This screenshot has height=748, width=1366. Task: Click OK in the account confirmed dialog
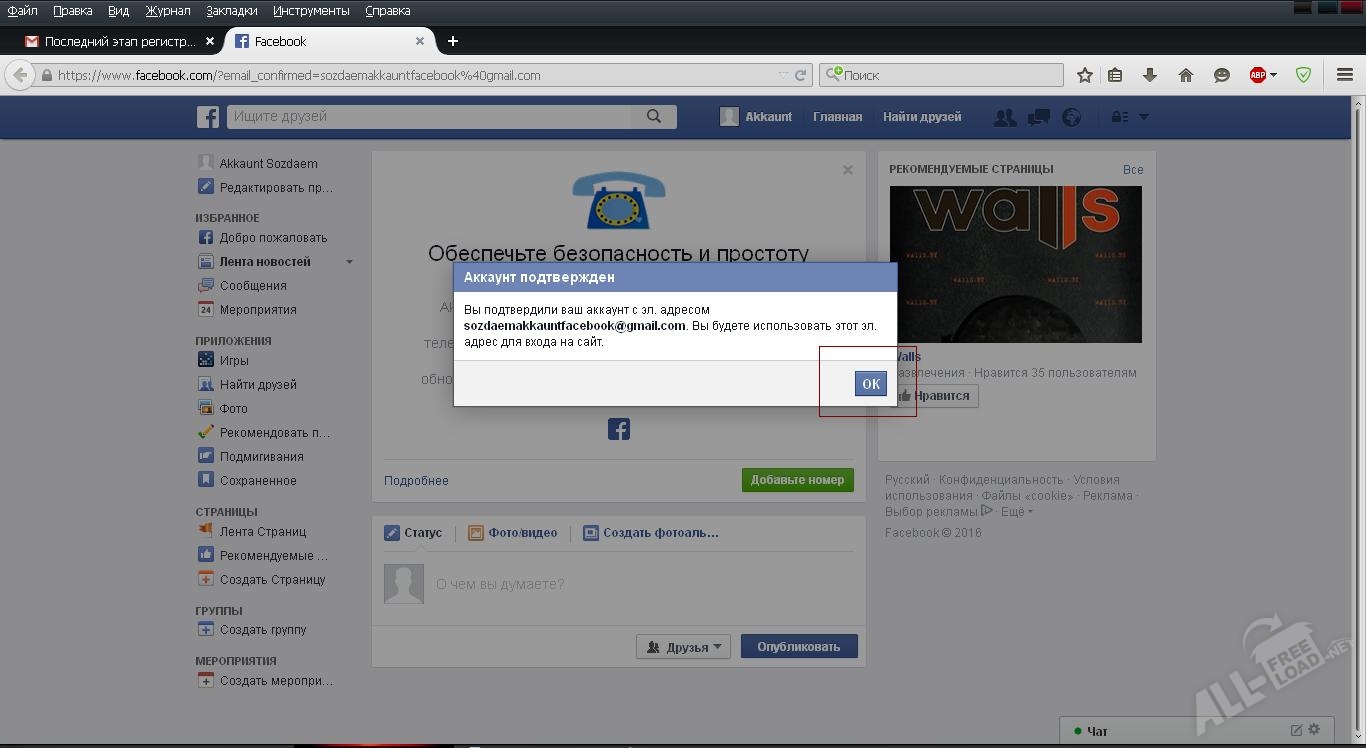point(870,384)
